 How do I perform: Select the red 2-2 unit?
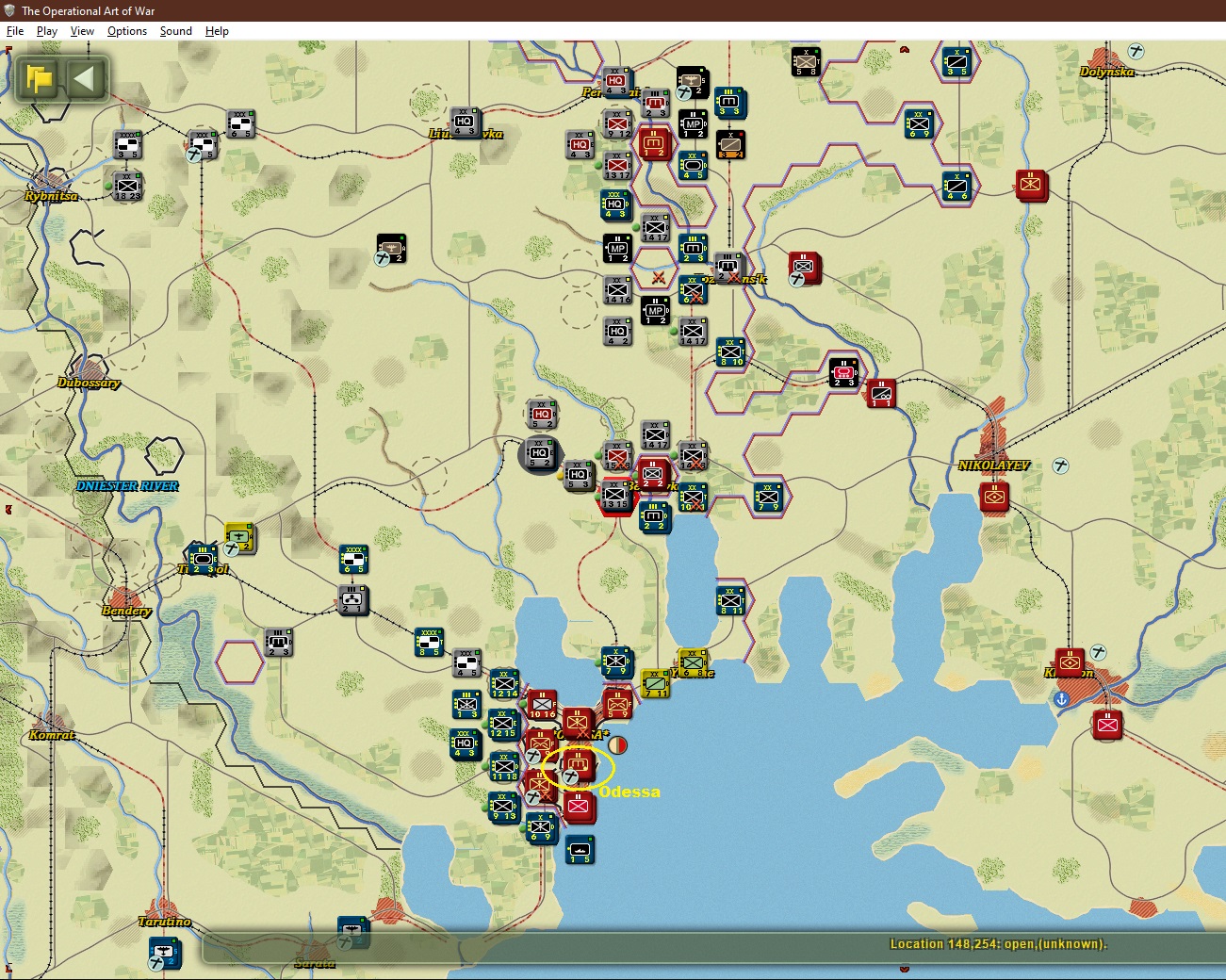[x=653, y=476]
